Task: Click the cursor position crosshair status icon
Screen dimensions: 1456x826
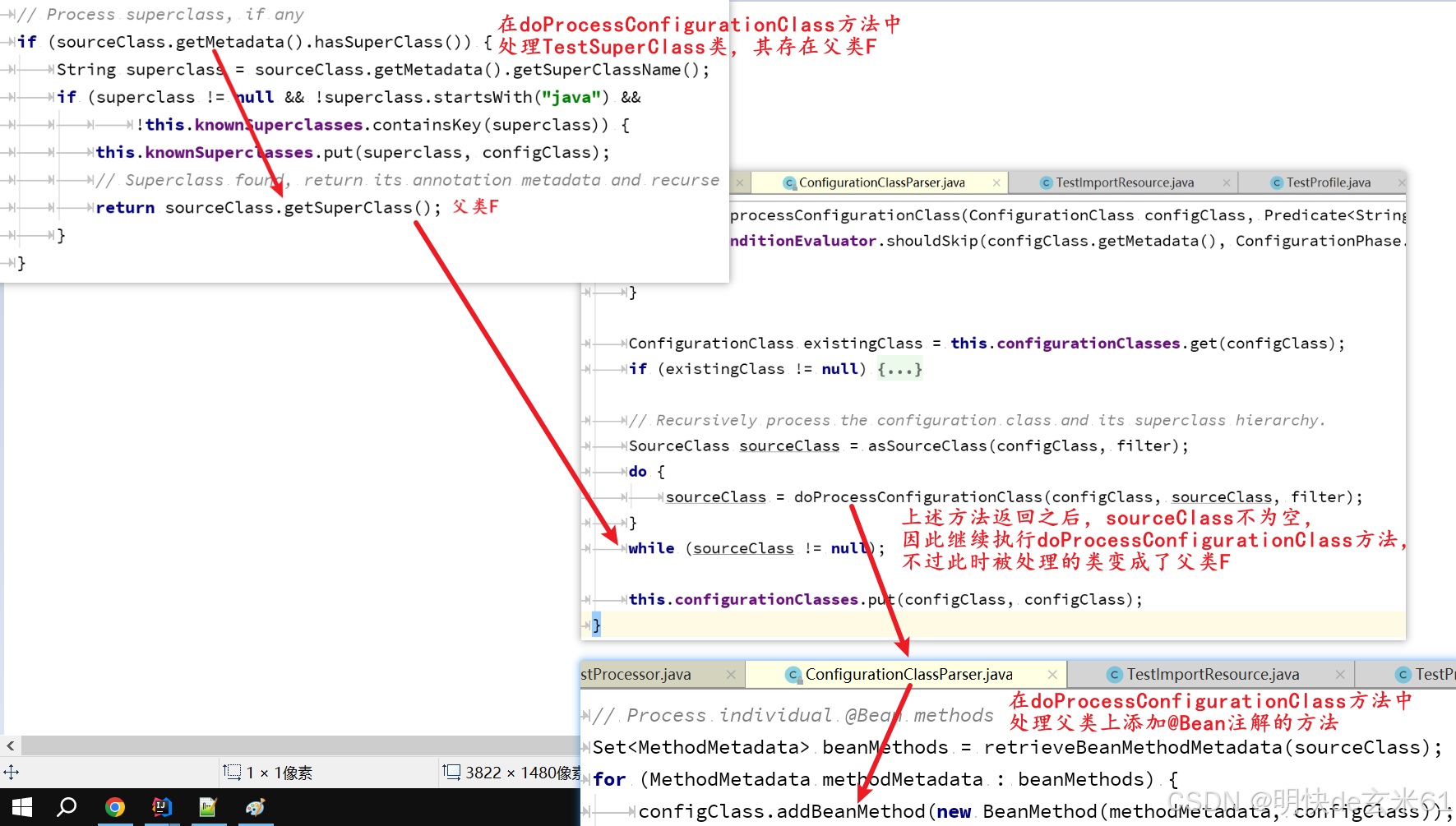Action: [12, 772]
